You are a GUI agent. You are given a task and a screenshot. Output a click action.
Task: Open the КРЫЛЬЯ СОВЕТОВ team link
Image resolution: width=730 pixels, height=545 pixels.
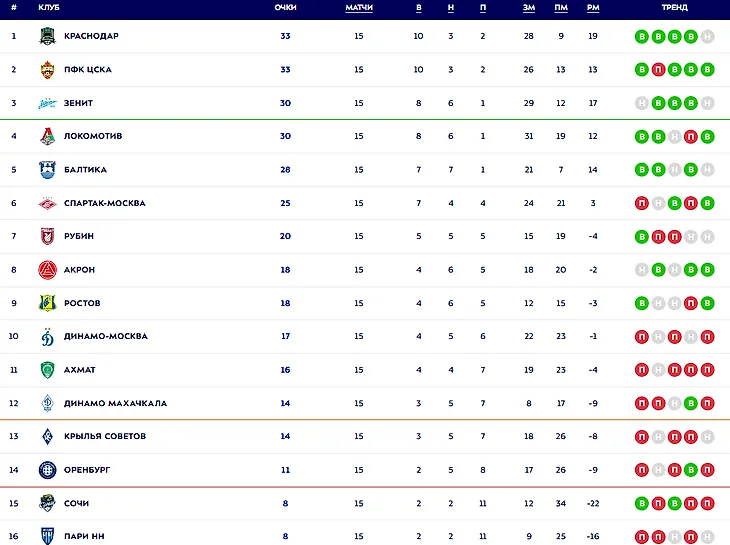point(105,437)
